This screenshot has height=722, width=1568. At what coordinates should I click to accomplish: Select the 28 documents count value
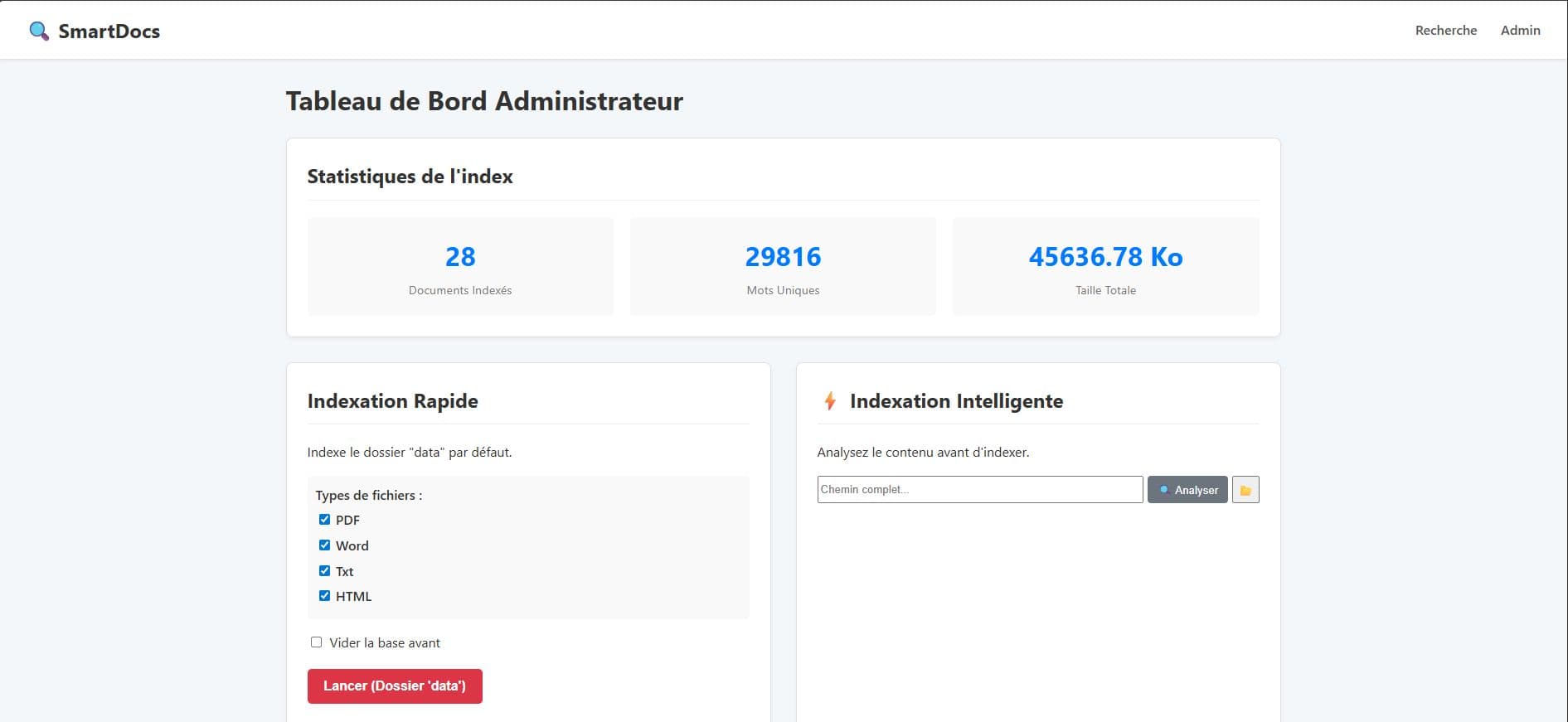[460, 257]
